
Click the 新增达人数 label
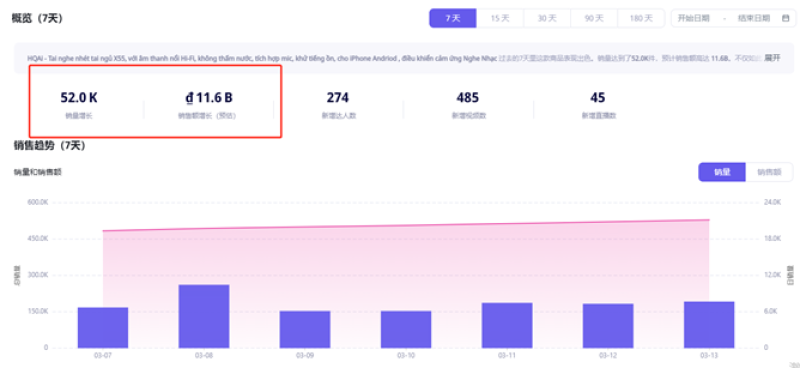click(339, 116)
